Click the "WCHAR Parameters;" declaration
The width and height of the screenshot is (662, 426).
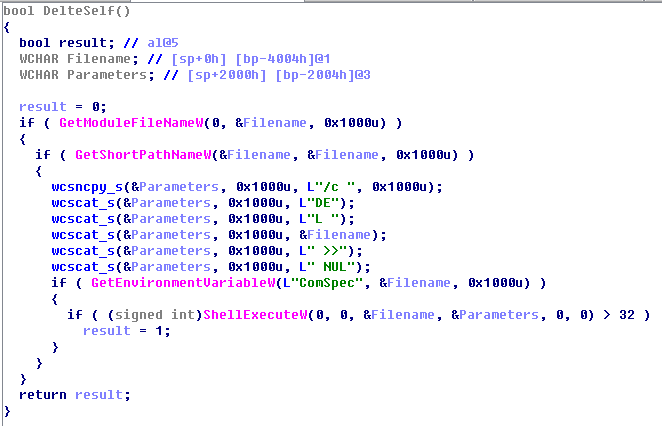tap(87, 75)
